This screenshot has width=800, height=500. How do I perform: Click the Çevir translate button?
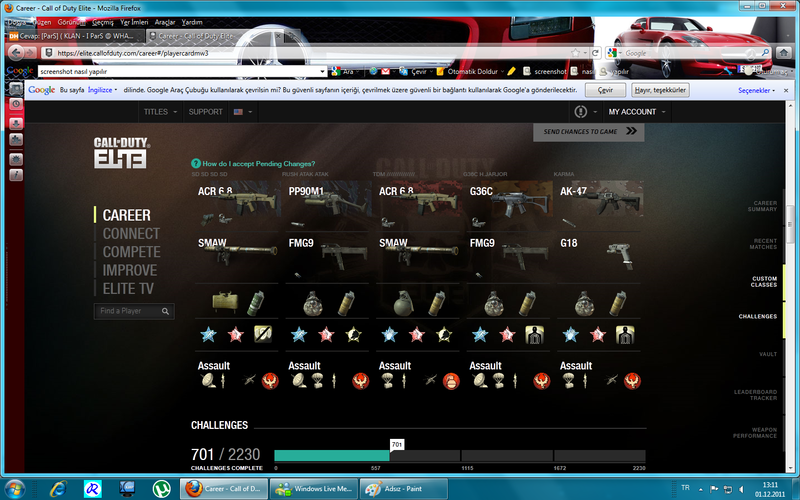pyautogui.click(x=605, y=90)
